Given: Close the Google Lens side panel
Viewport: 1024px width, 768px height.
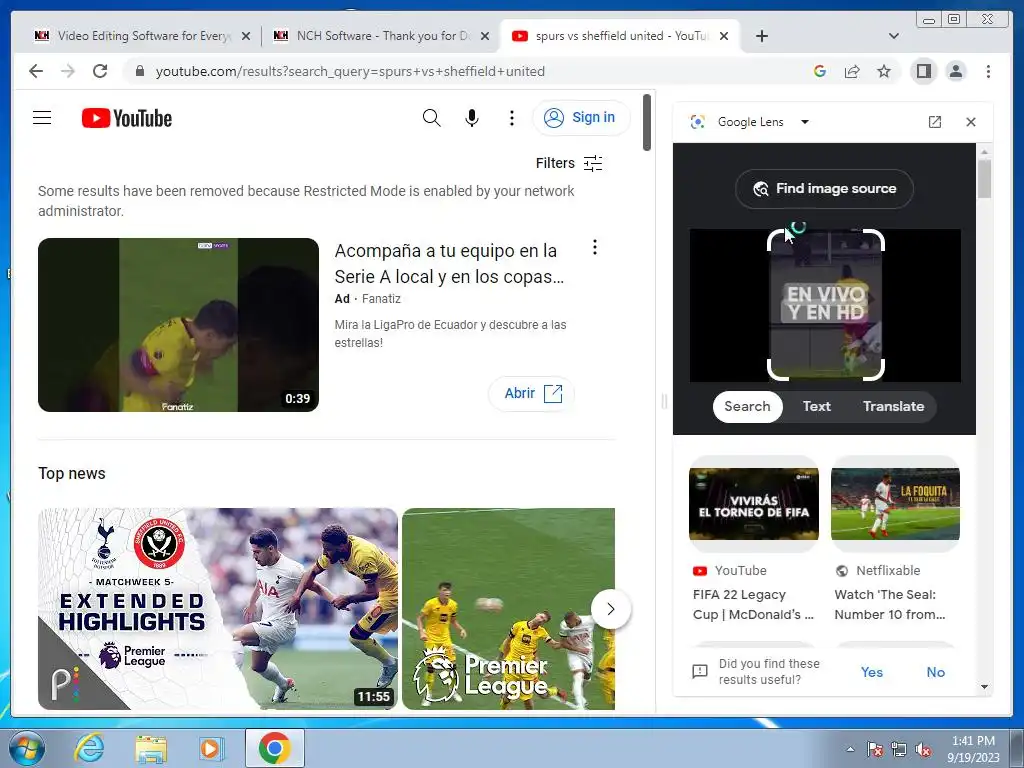Looking at the screenshot, I should click(971, 121).
